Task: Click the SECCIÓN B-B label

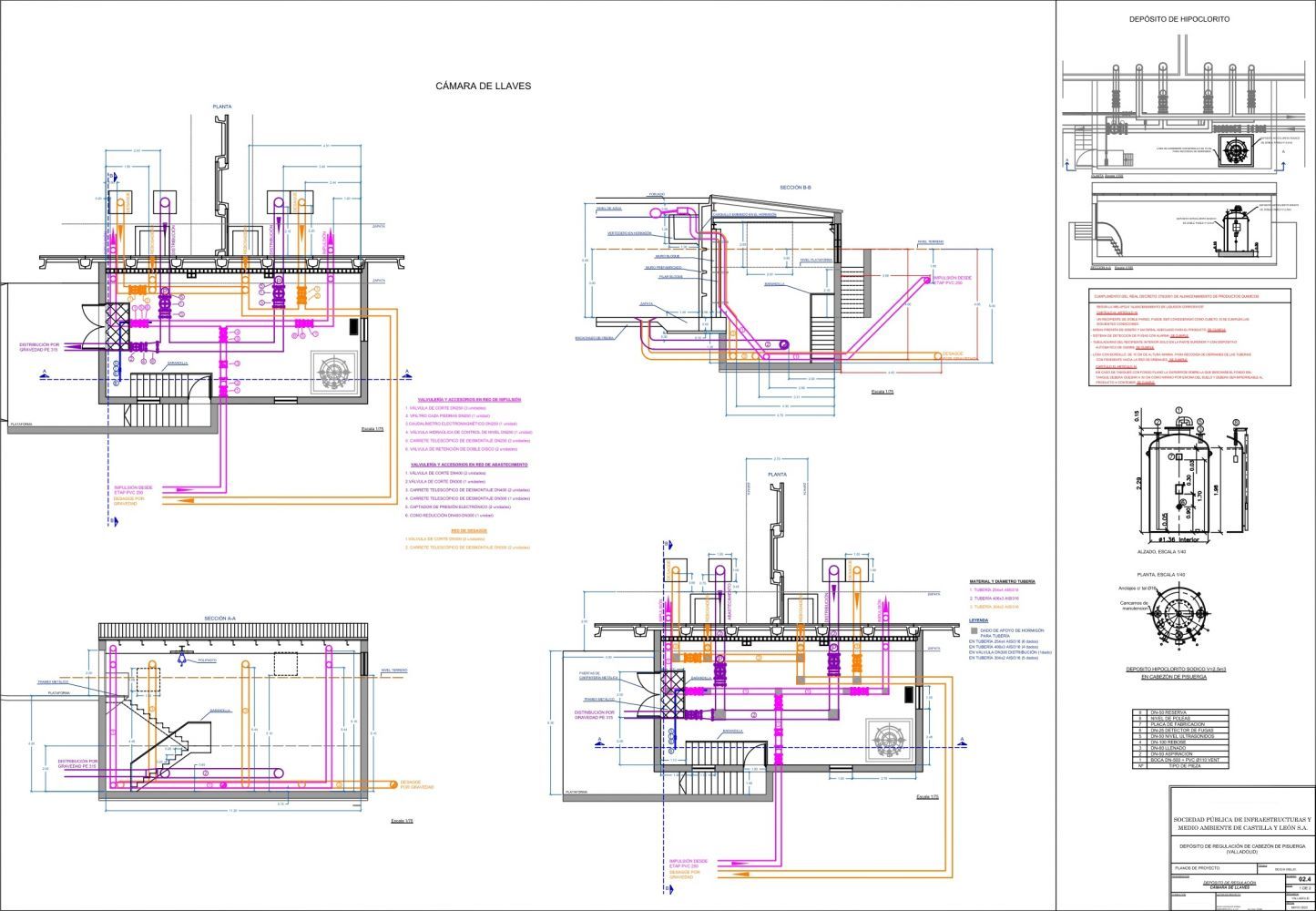Action: [x=795, y=187]
